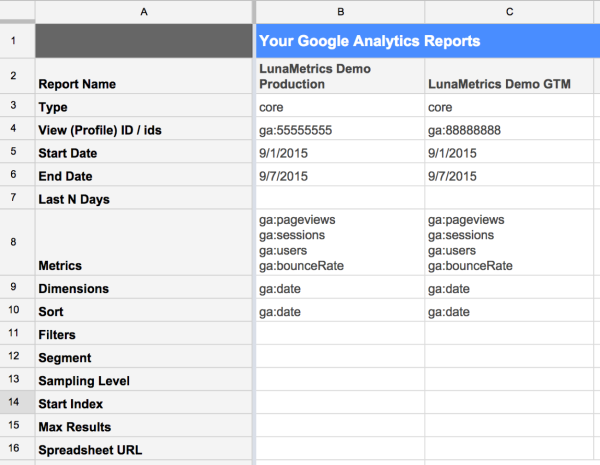
Task: Select empty Filters cell in column B
Action: [x=340, y=333]
